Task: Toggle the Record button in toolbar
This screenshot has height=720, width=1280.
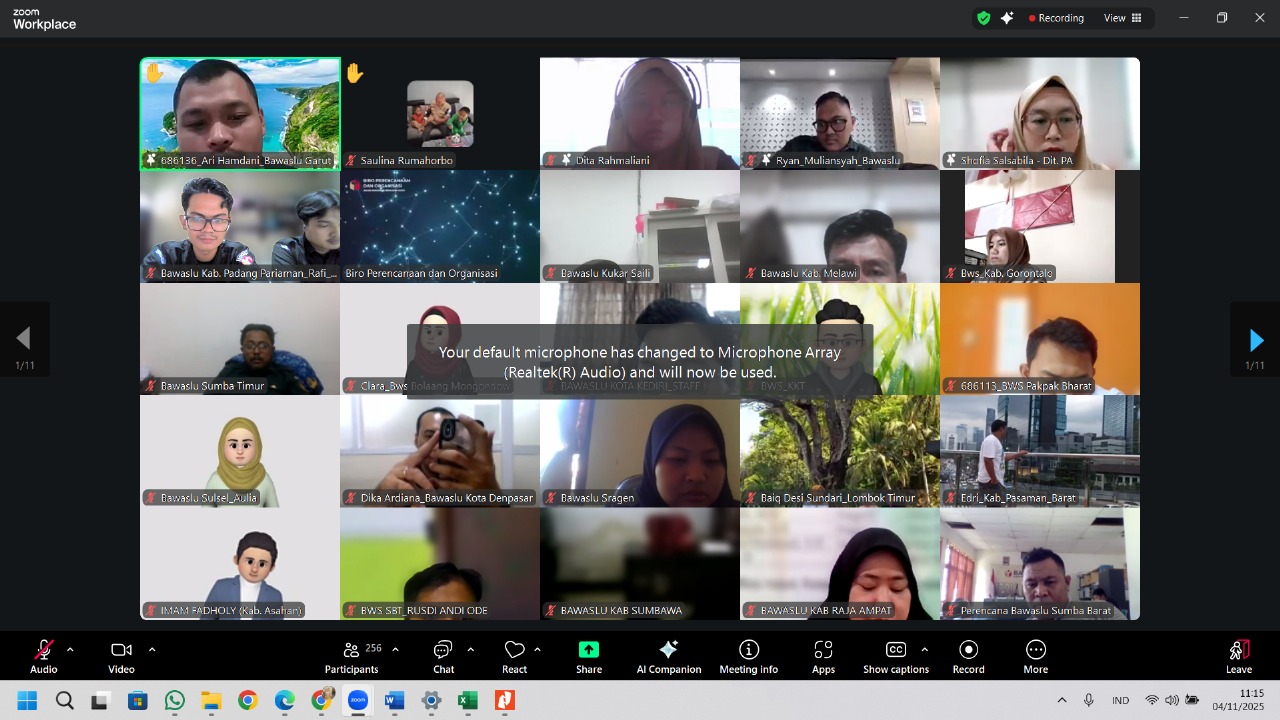Action: click(x=968, y=651)
